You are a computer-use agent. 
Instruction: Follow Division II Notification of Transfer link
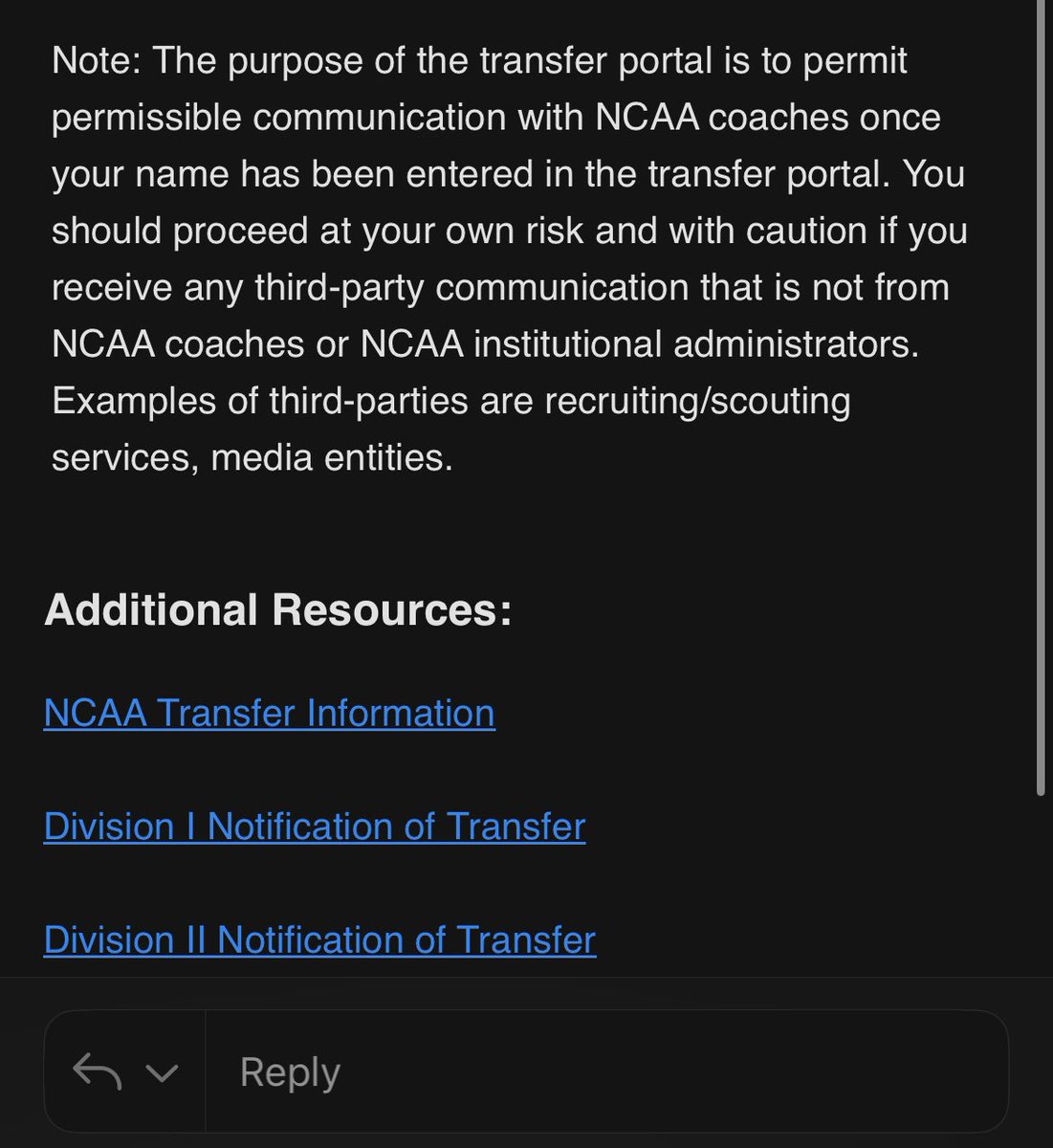[319, 939]
